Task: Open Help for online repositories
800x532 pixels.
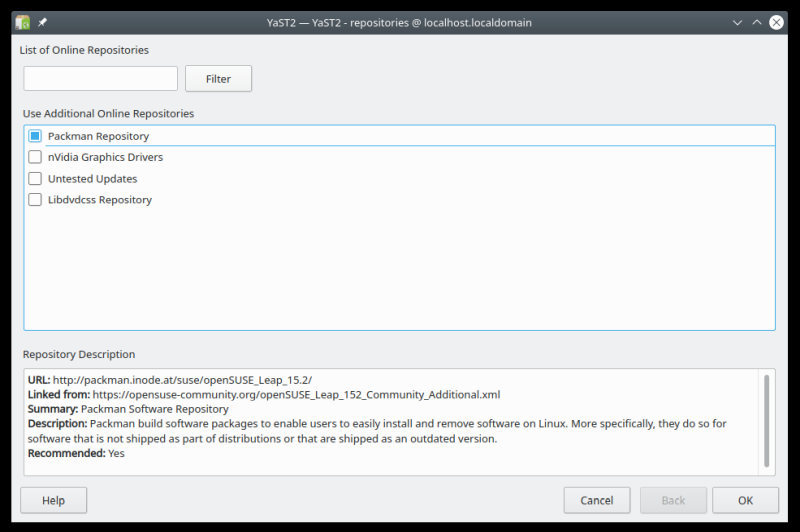Action: (x=53, y=500)
